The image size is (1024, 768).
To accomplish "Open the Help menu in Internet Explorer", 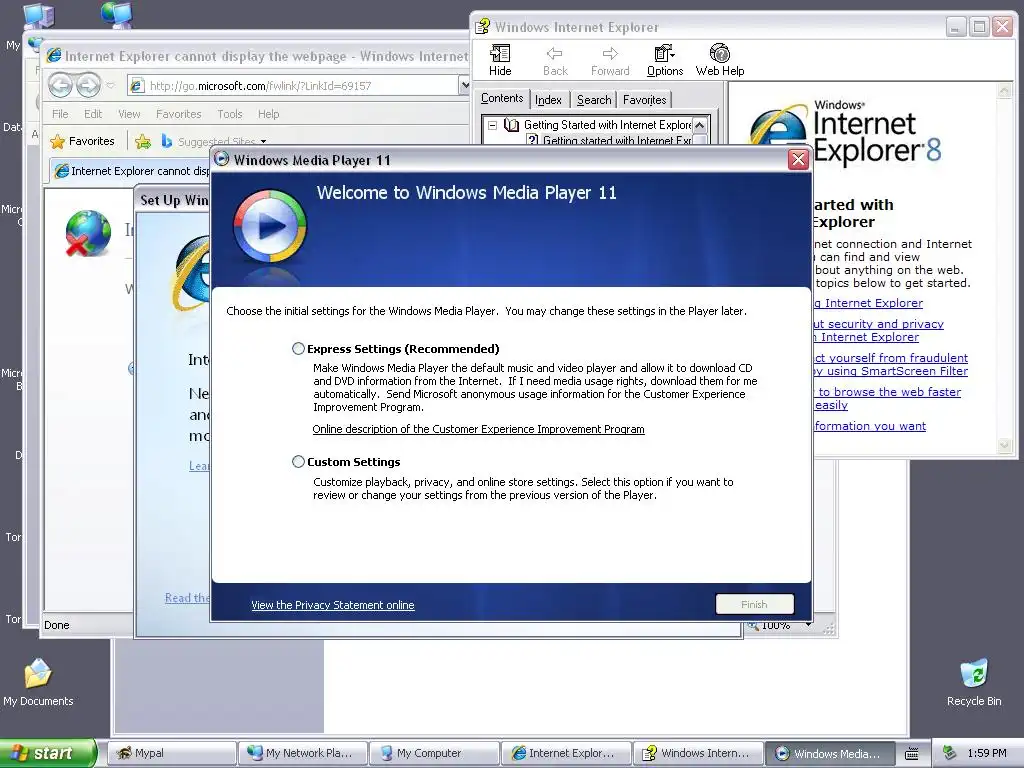I will 268,114.
